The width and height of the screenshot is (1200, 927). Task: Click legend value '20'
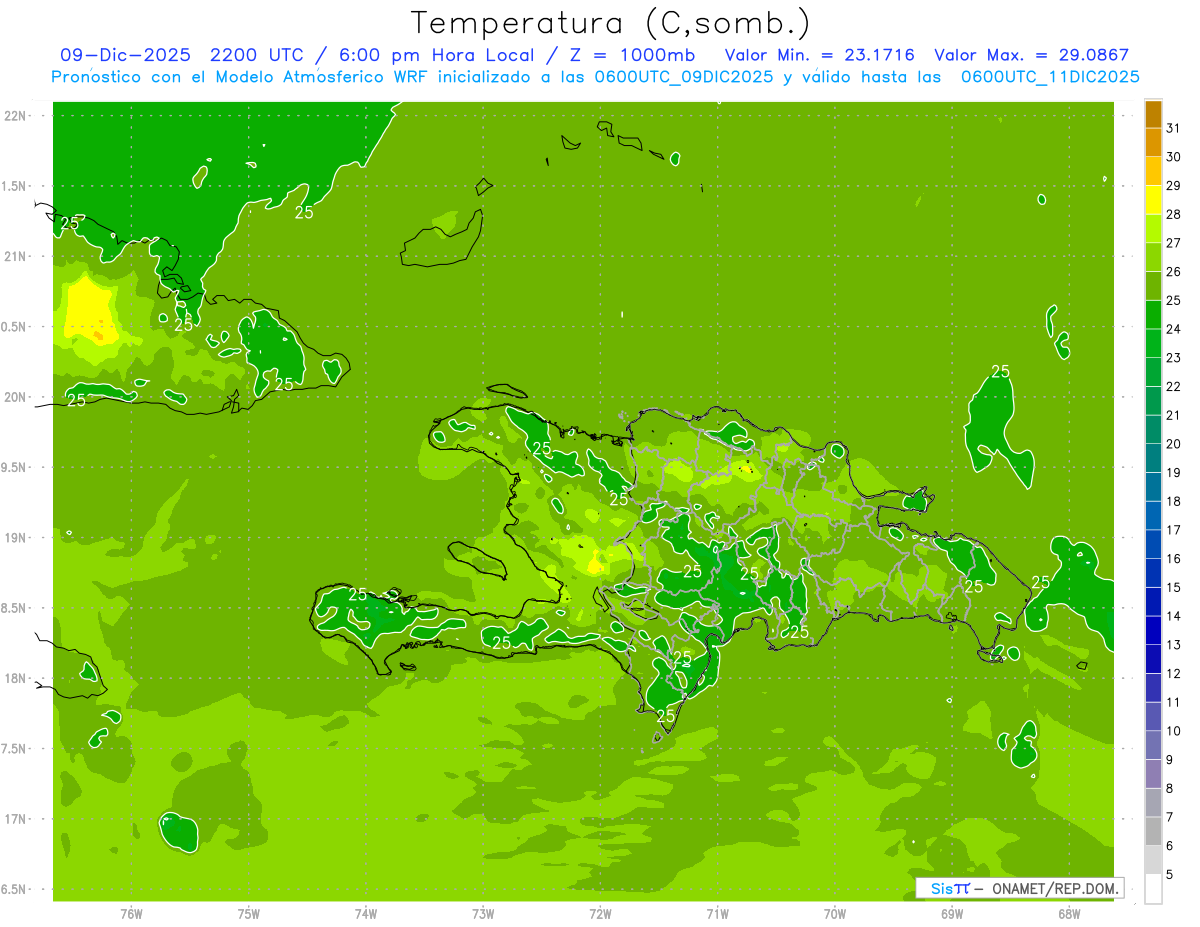pos(1174,444)
